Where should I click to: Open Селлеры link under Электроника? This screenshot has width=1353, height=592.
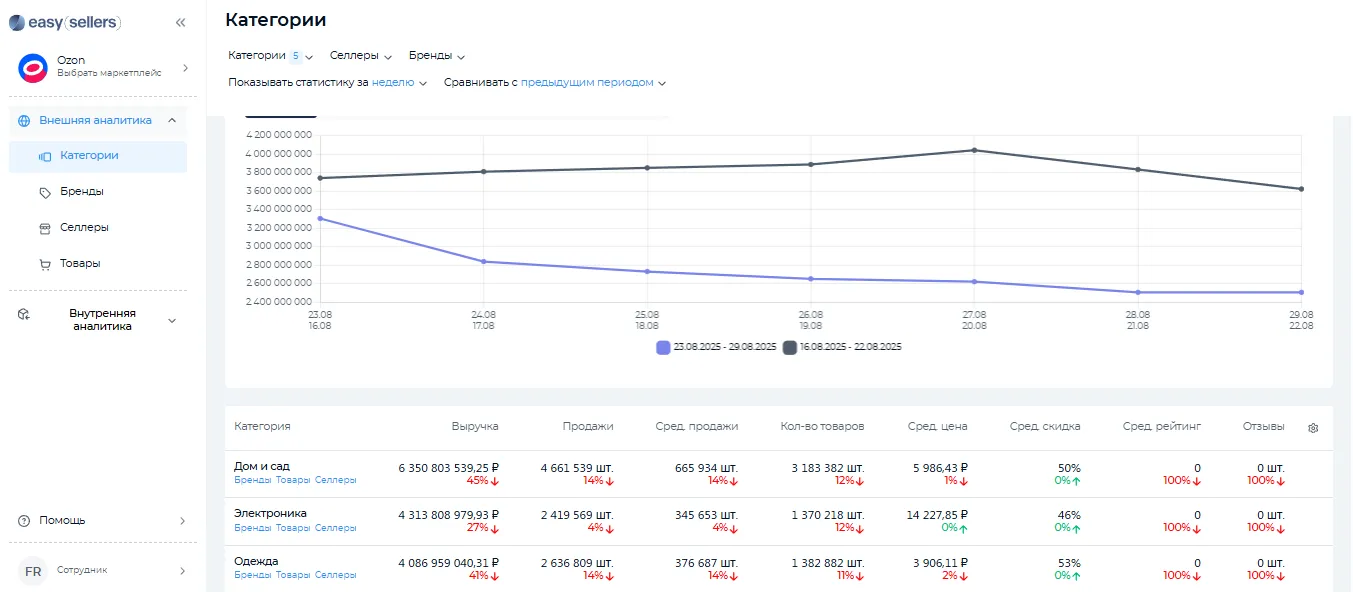(x=335, y=527)
